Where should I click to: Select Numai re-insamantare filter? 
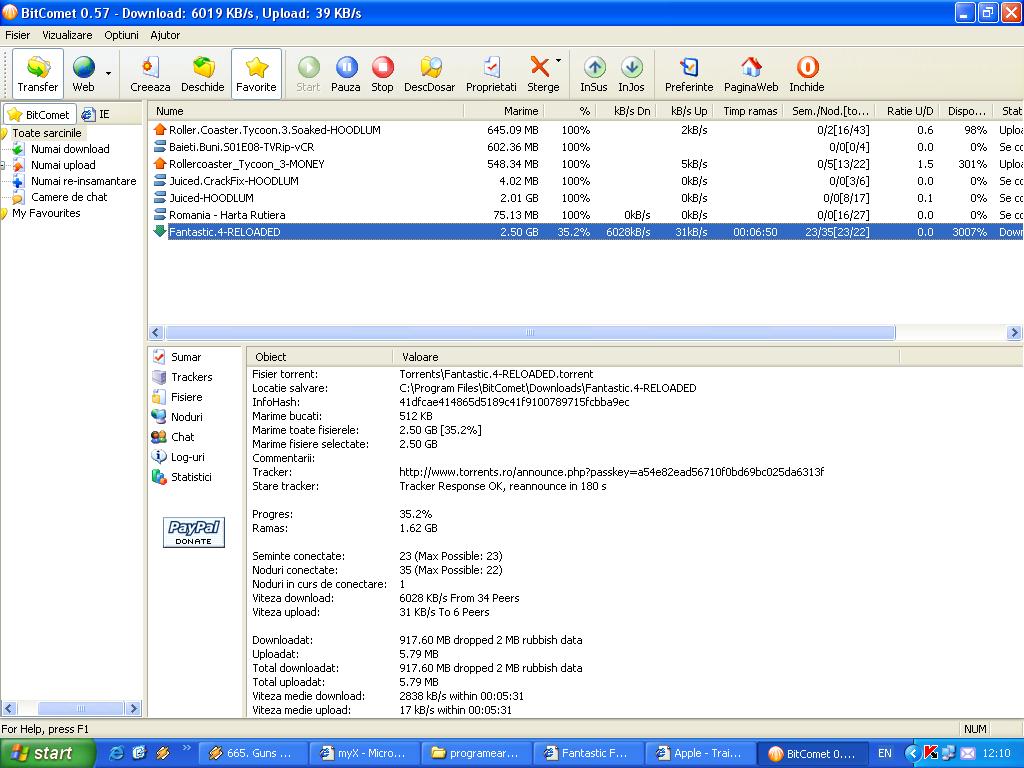(84, 181)
